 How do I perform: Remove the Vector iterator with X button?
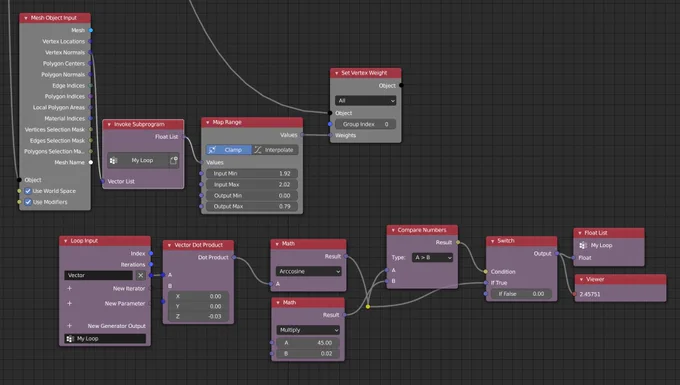(x=141, y=275)
